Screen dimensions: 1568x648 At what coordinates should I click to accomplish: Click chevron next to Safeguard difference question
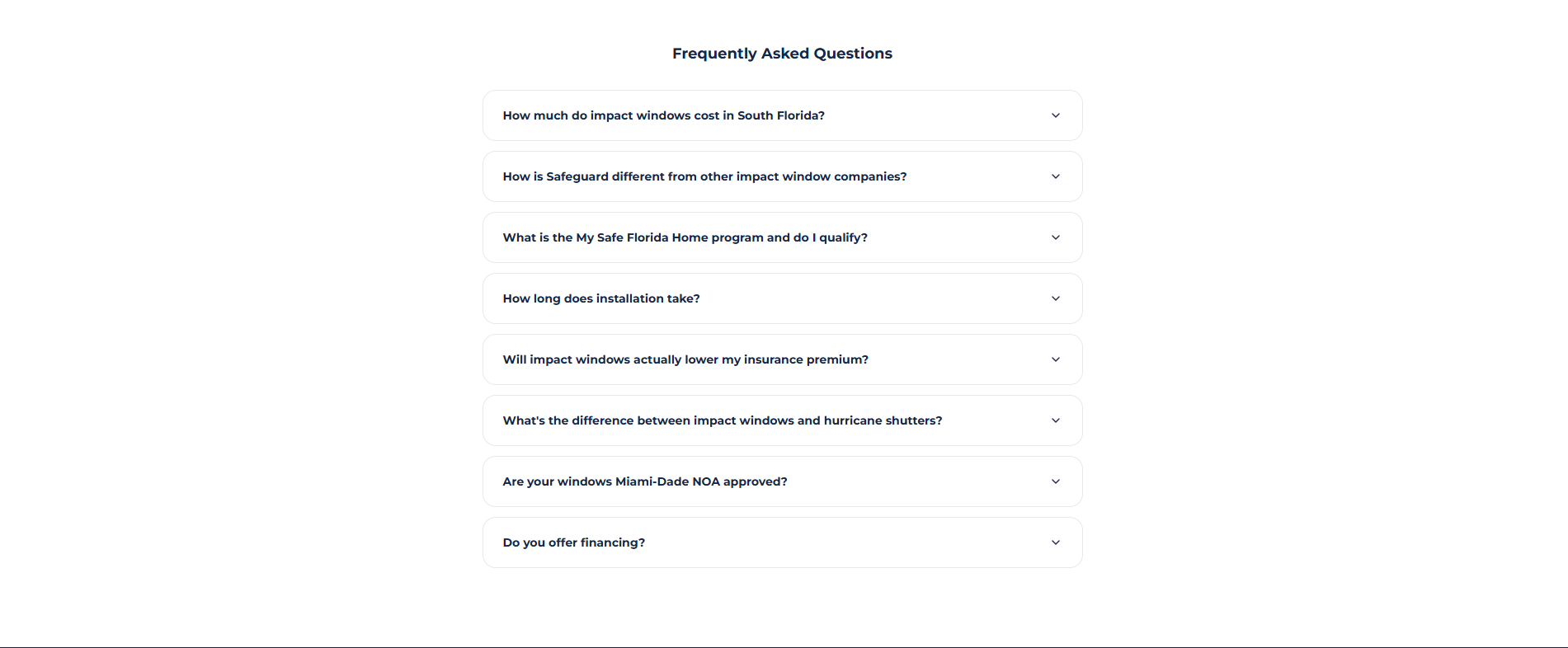coord(1056,176)
